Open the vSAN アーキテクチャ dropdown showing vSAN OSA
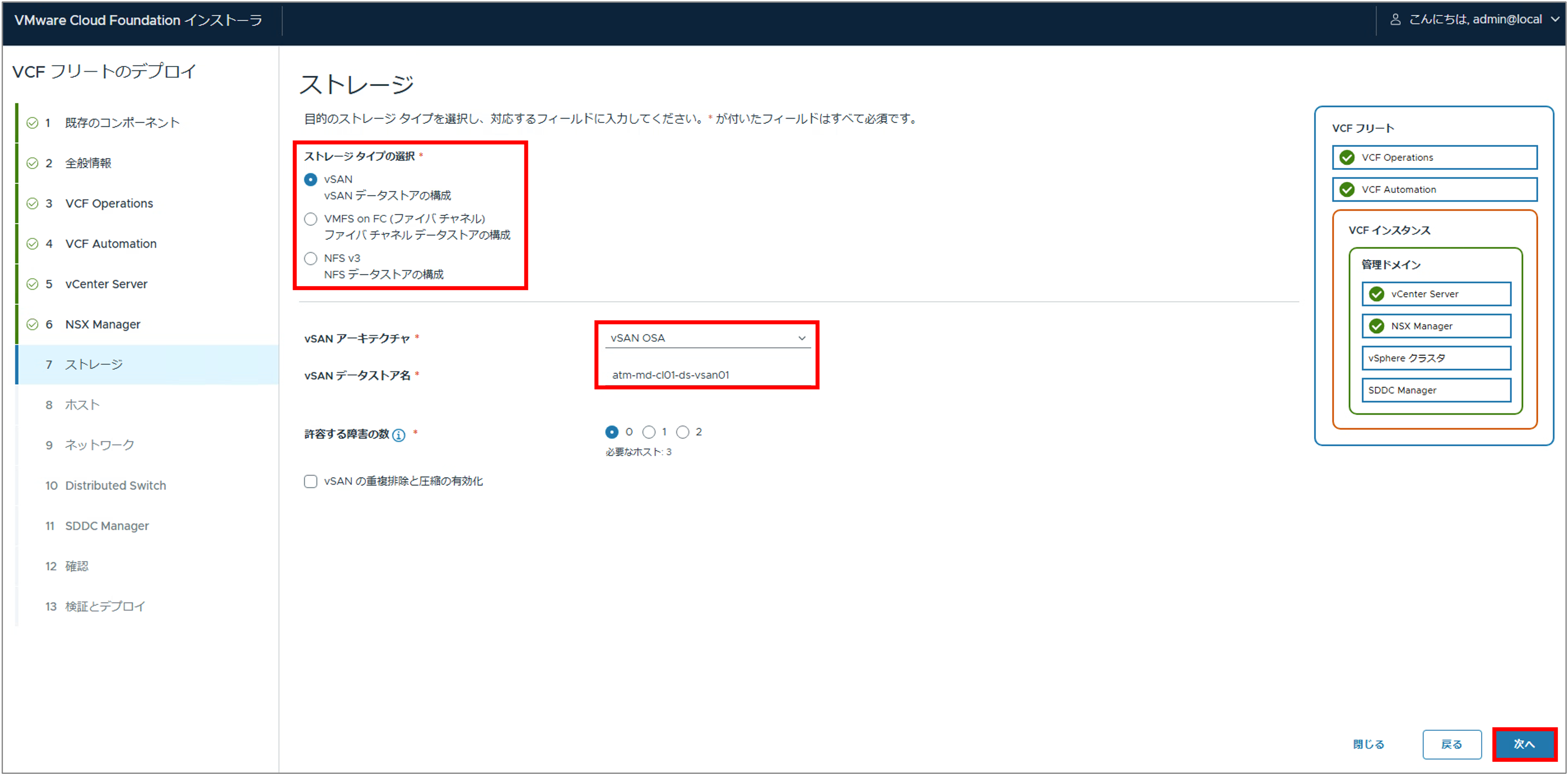1568x775 pixels. tap(707, 338)
